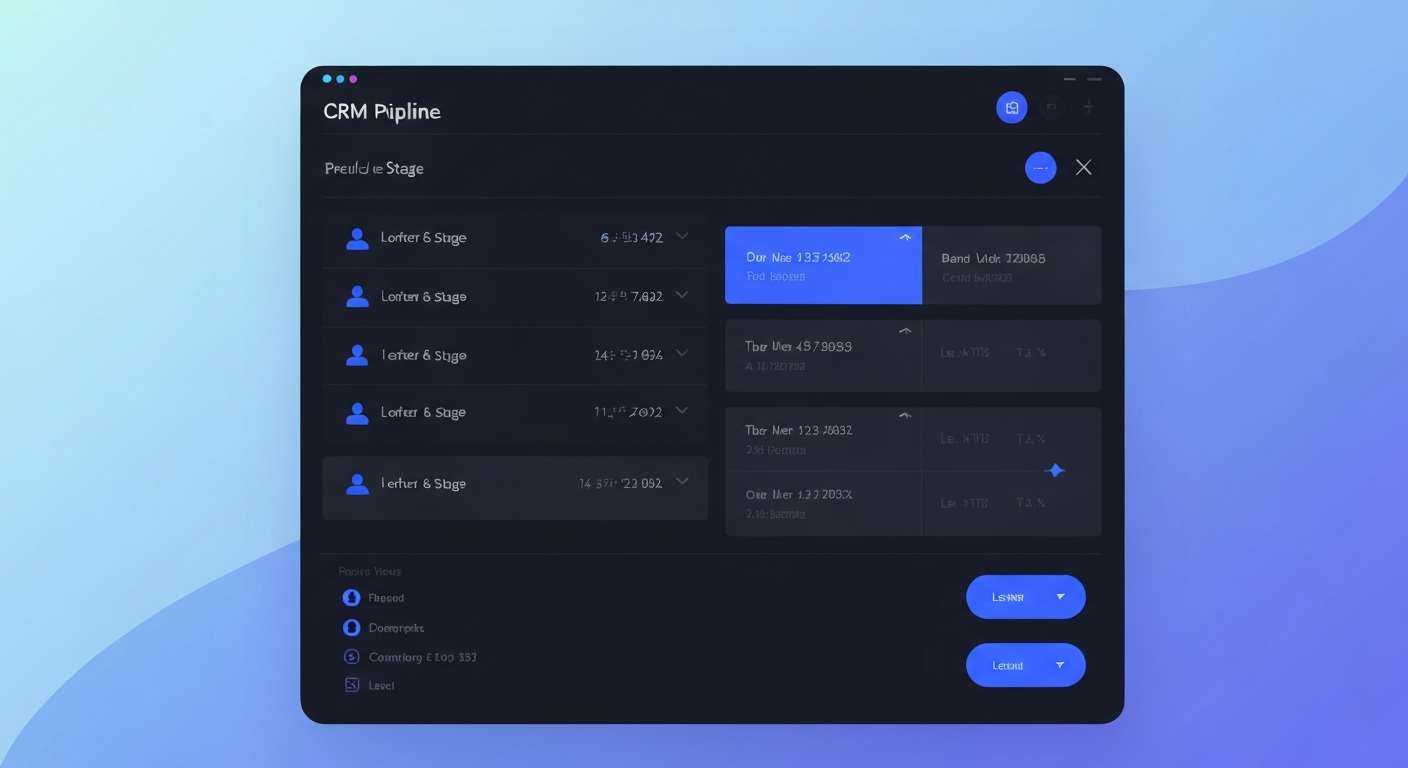Close the Stage panel with the X
1408x768 pixels.
(1083, 167)
